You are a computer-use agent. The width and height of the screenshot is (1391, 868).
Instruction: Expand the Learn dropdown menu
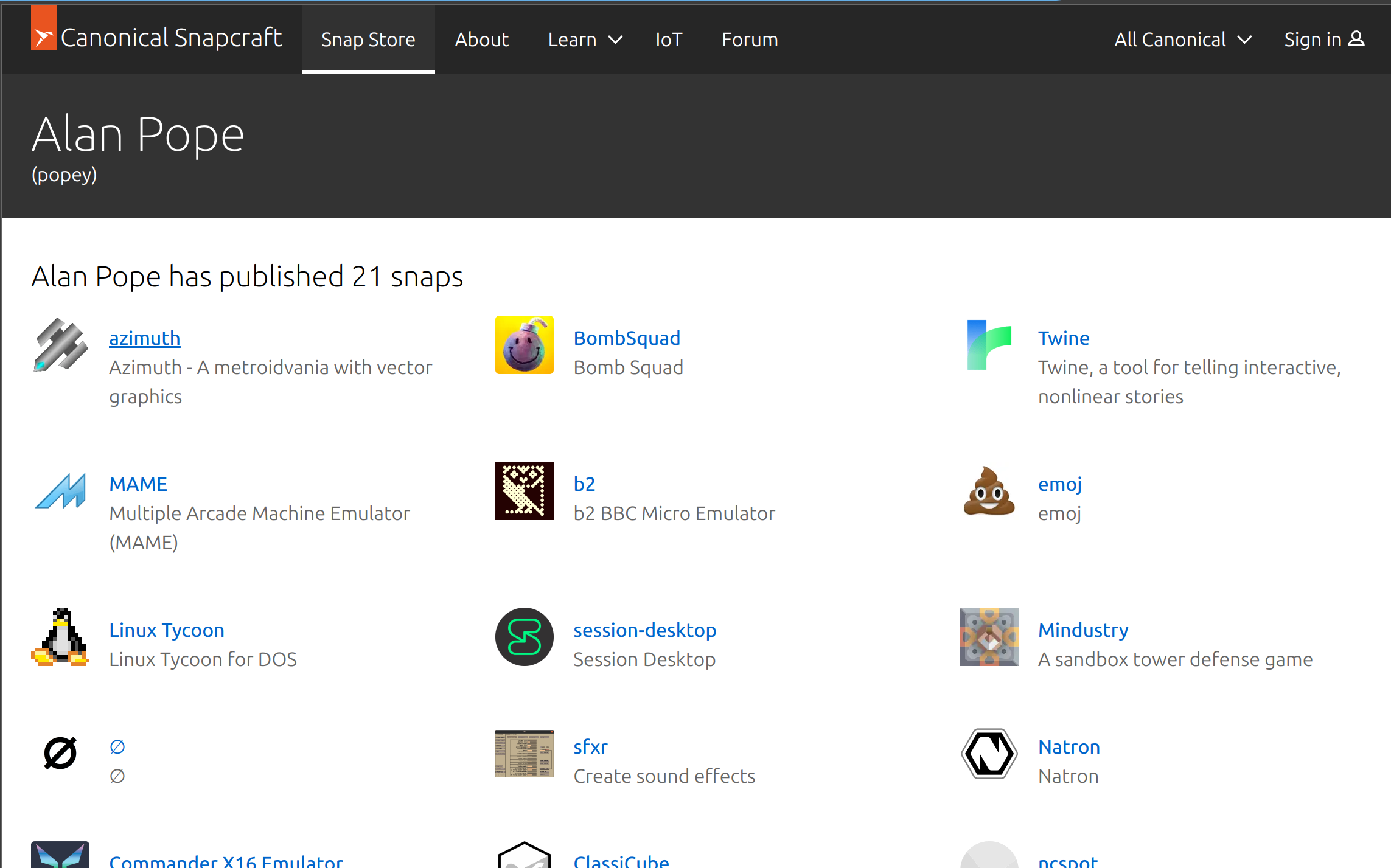coord(585,40)
